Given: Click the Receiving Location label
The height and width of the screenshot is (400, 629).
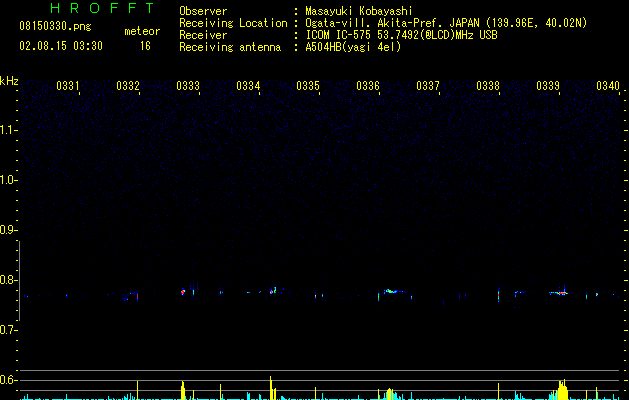Looking at the screenshot, I should (233, 23).
